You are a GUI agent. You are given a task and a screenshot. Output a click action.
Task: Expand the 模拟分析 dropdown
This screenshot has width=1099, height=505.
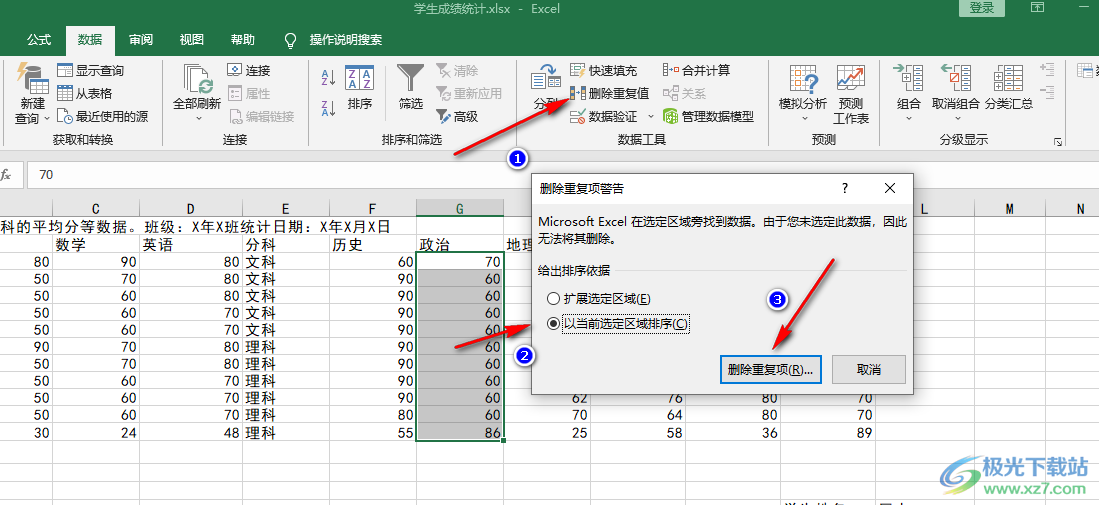click(x=803, y=118)
